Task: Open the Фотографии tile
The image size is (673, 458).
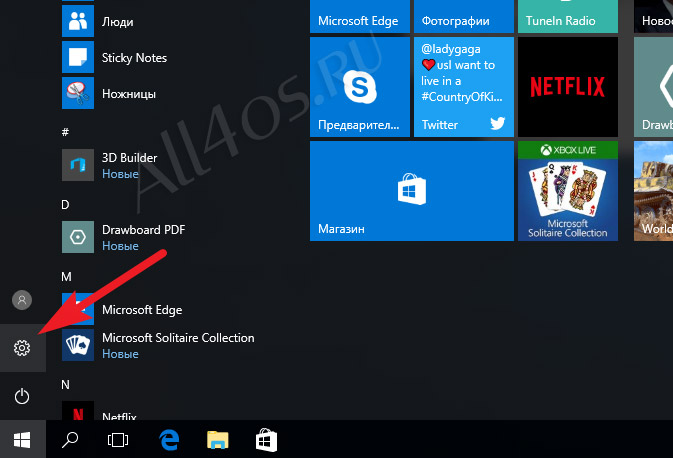Action: click(x=464, y=16)
